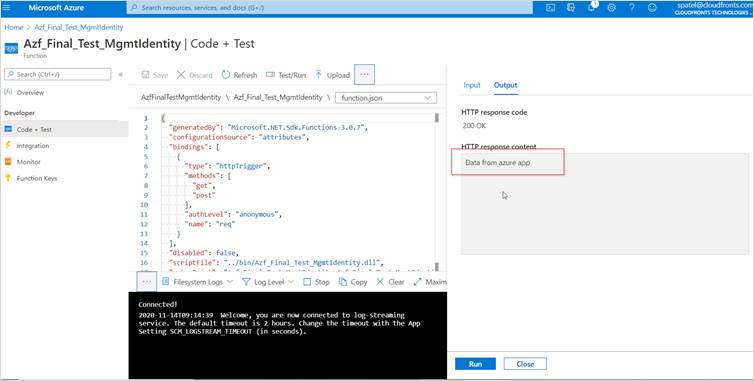754x381 pixels.
Task: Open Azf_Final_Test_MgmtIdentity breadcrumb link
Action: tap(78, 27)
